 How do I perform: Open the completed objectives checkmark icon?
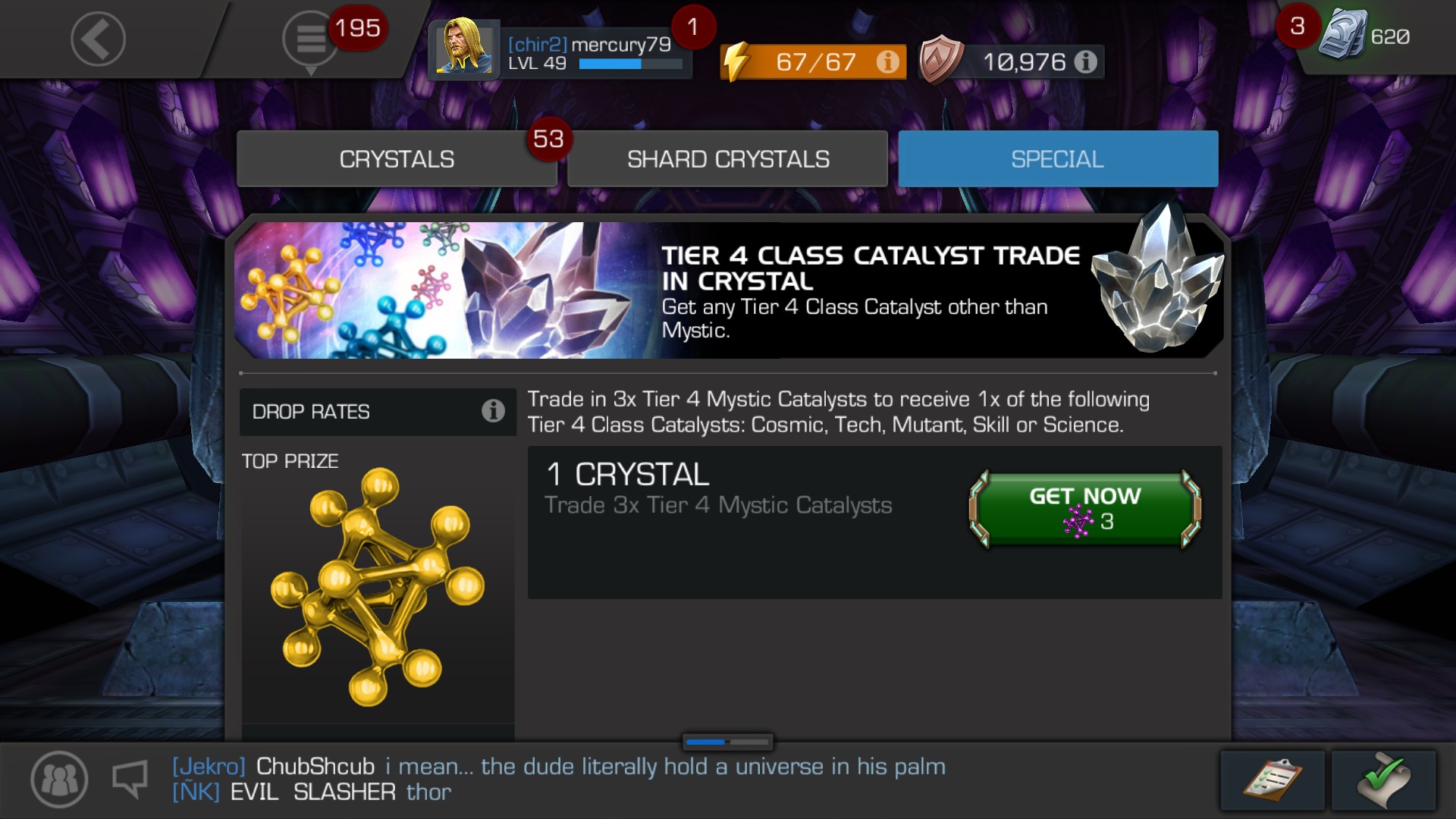click(1384, 780)
